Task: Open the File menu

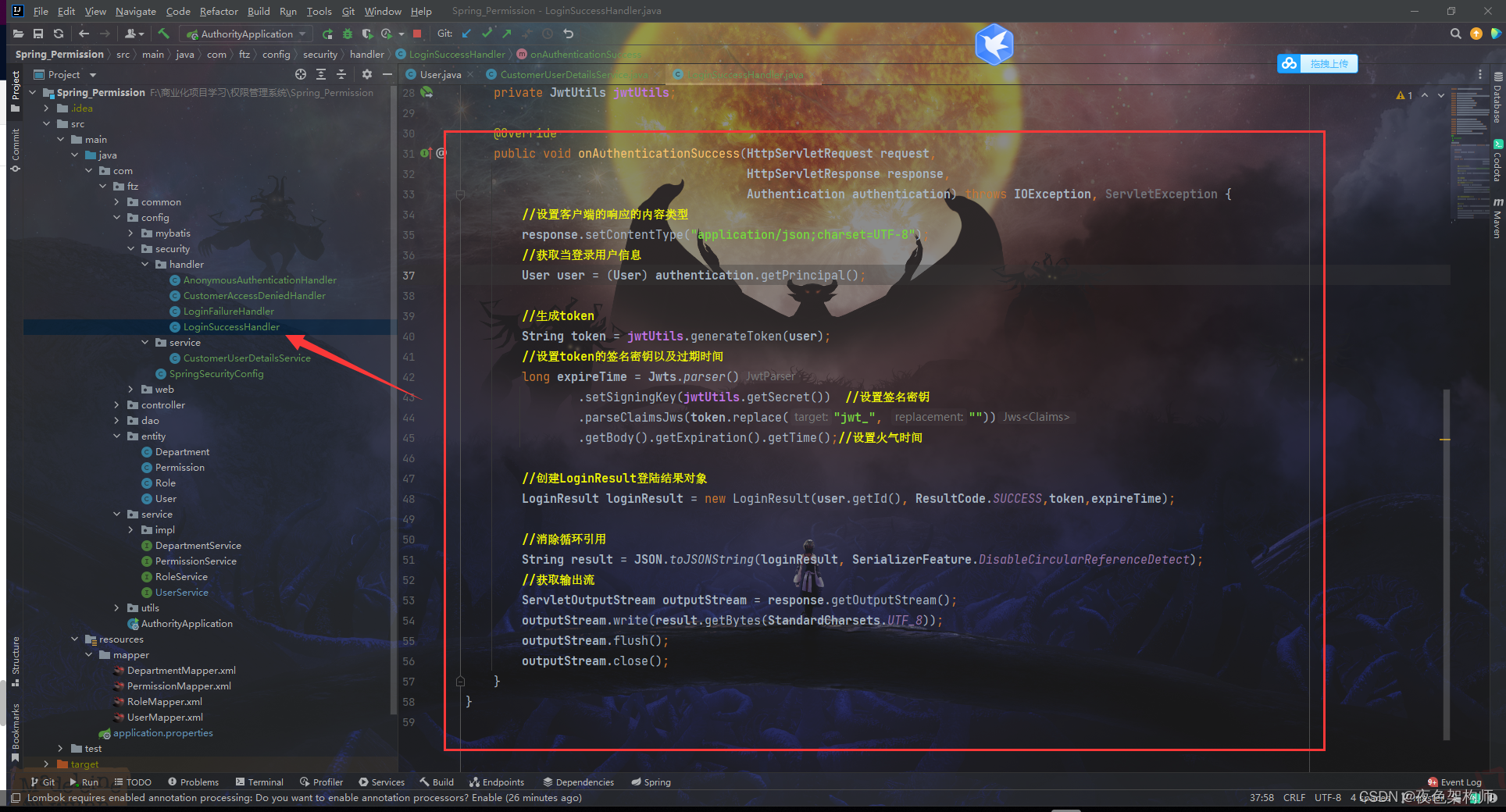Action: (41, 11)
